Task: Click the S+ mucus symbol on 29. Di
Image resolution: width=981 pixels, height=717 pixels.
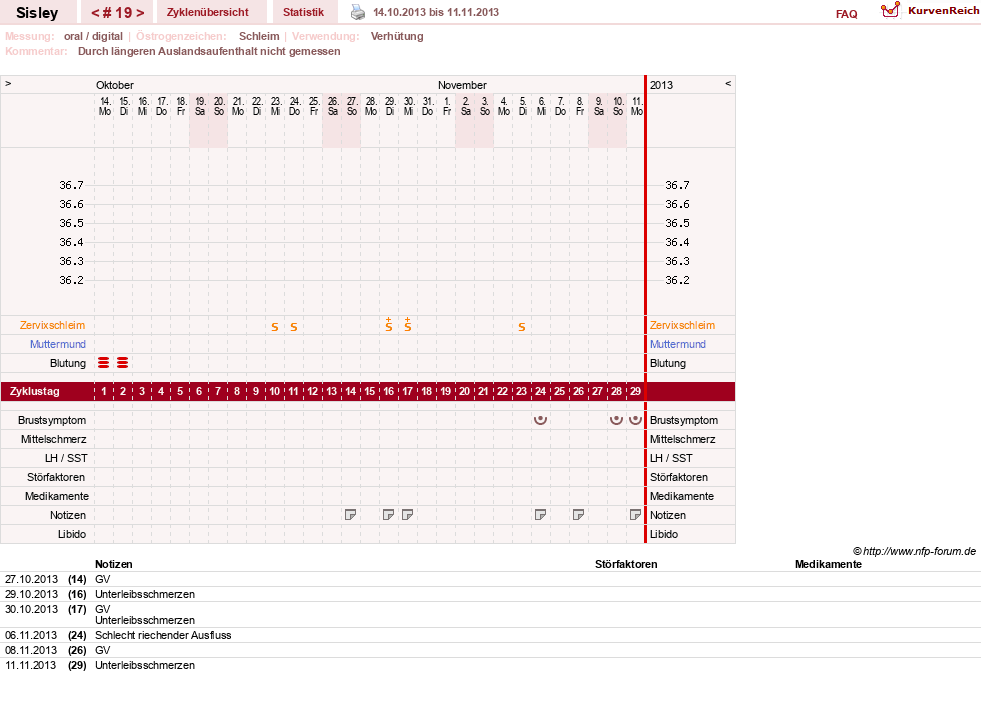Action: [x=389, y=325]
